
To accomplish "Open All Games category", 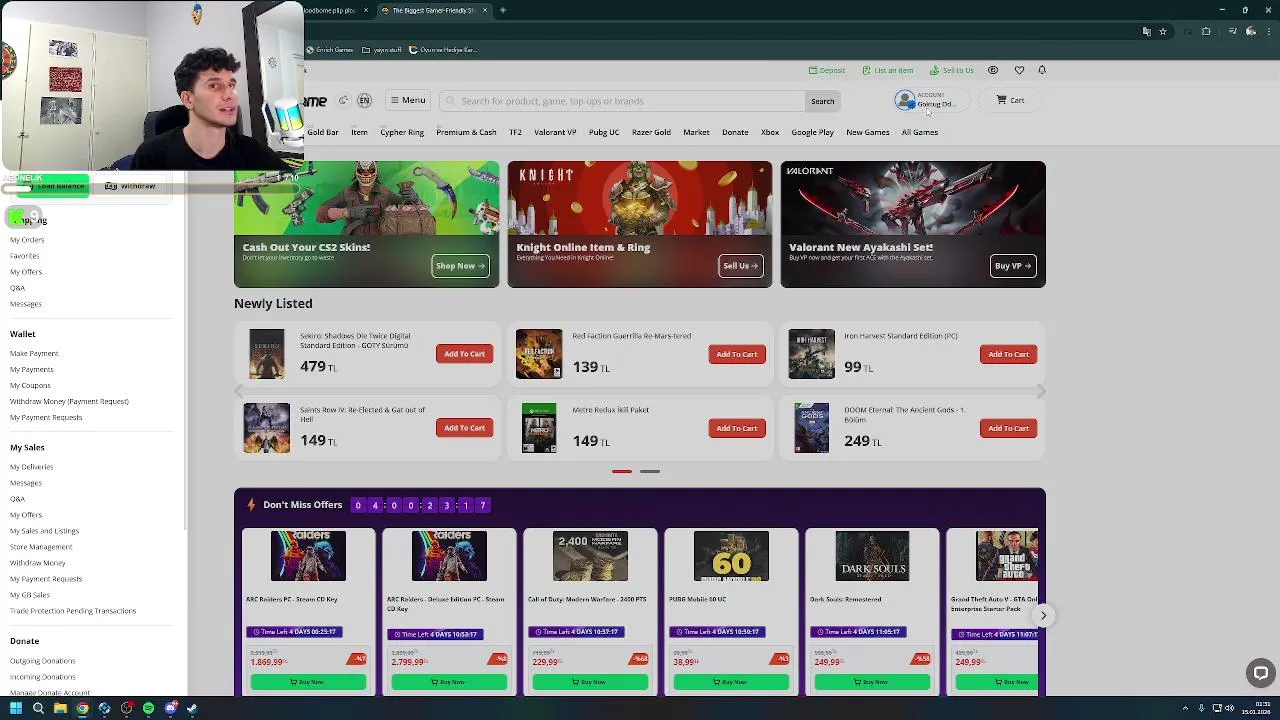I will 919,132.
